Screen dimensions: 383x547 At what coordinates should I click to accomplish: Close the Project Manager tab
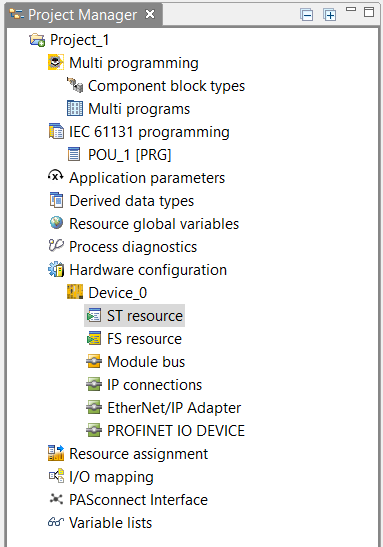150,14
